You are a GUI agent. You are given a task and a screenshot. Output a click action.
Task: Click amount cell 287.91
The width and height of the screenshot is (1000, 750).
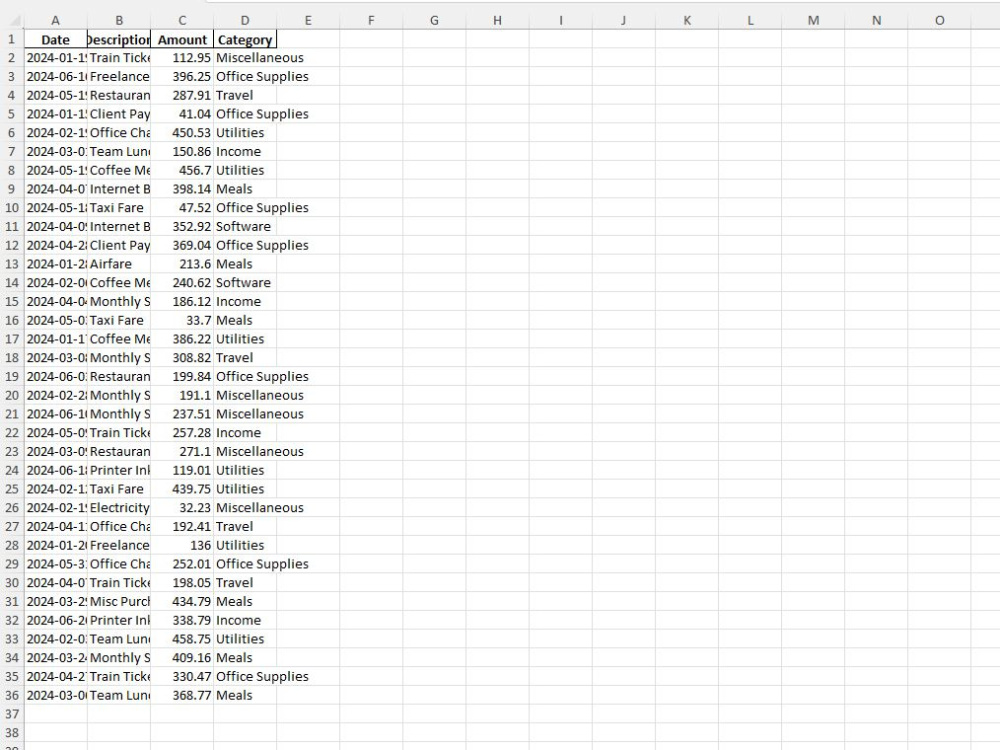[182, 95]
